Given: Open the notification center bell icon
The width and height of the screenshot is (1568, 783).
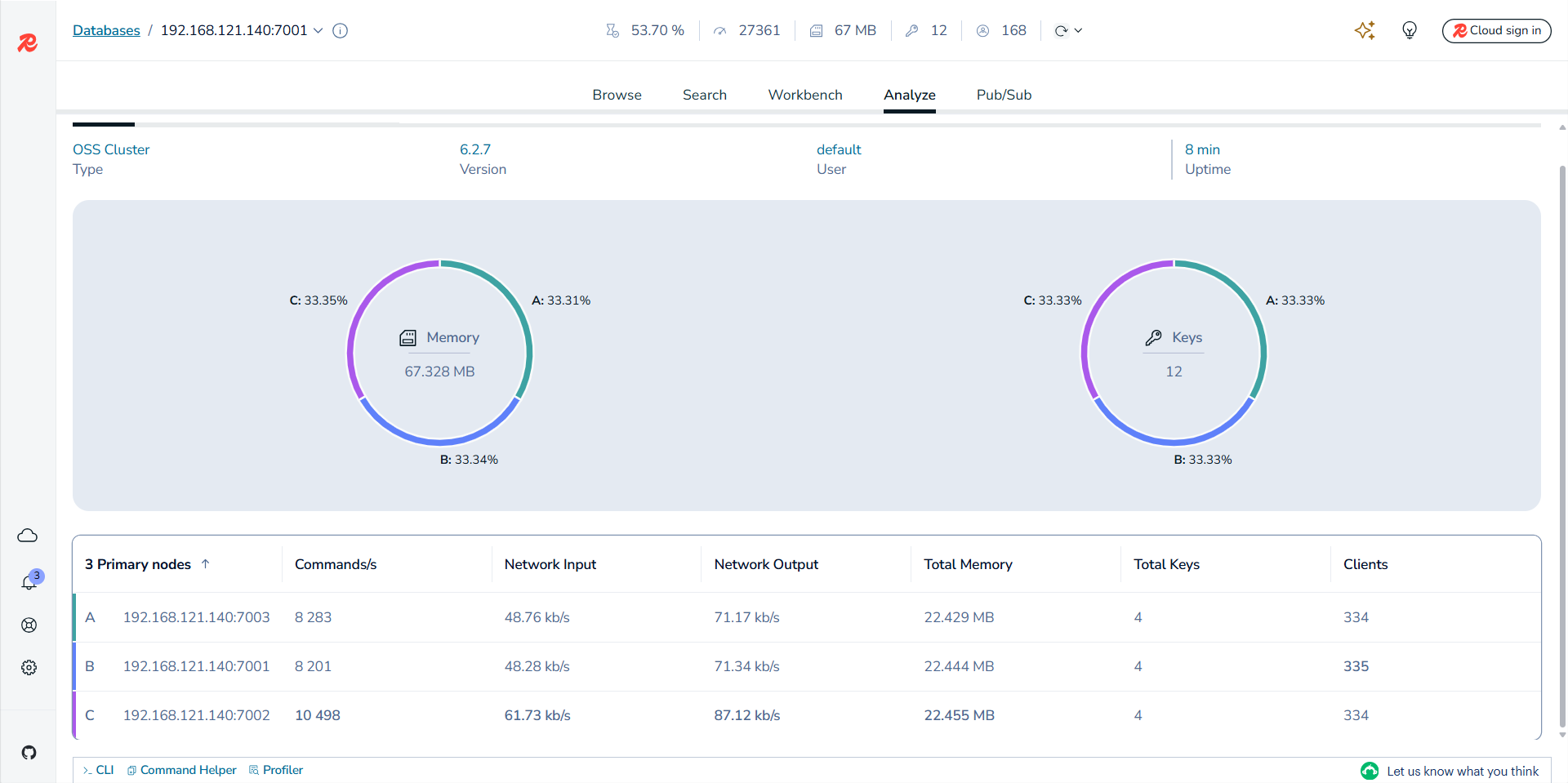Looking at the screenshot, I should tap(29, 582).
